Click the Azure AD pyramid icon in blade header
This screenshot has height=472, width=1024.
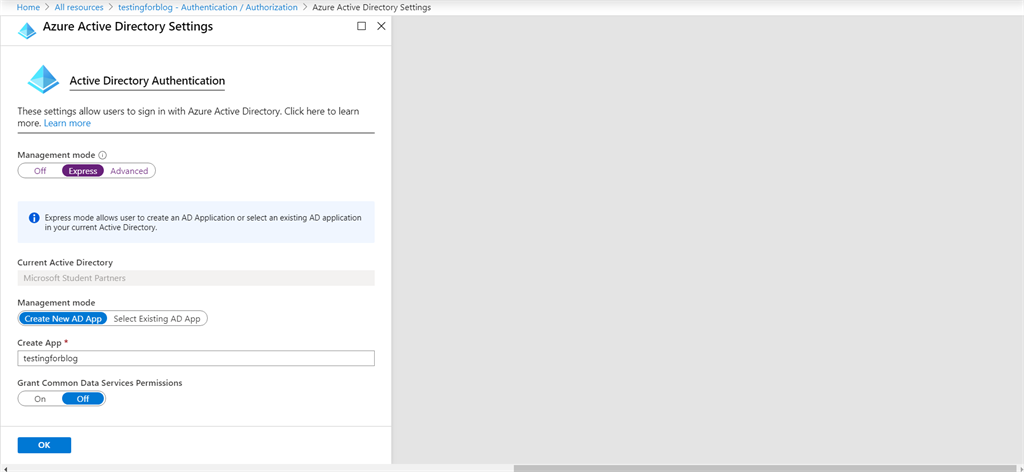[x=27, y=31]
